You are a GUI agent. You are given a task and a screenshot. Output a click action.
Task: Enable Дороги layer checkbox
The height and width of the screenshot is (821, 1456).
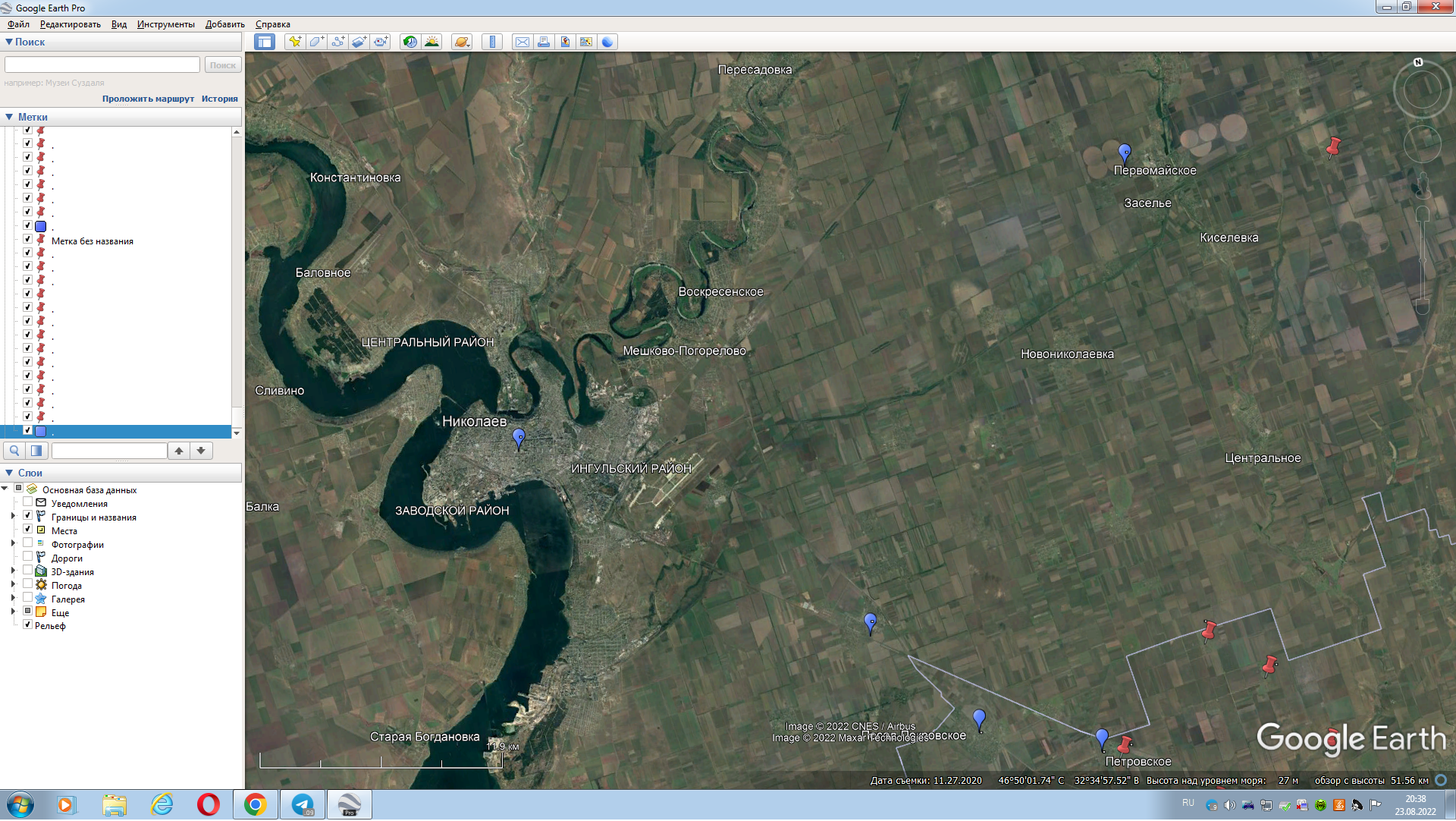[27, 557]
